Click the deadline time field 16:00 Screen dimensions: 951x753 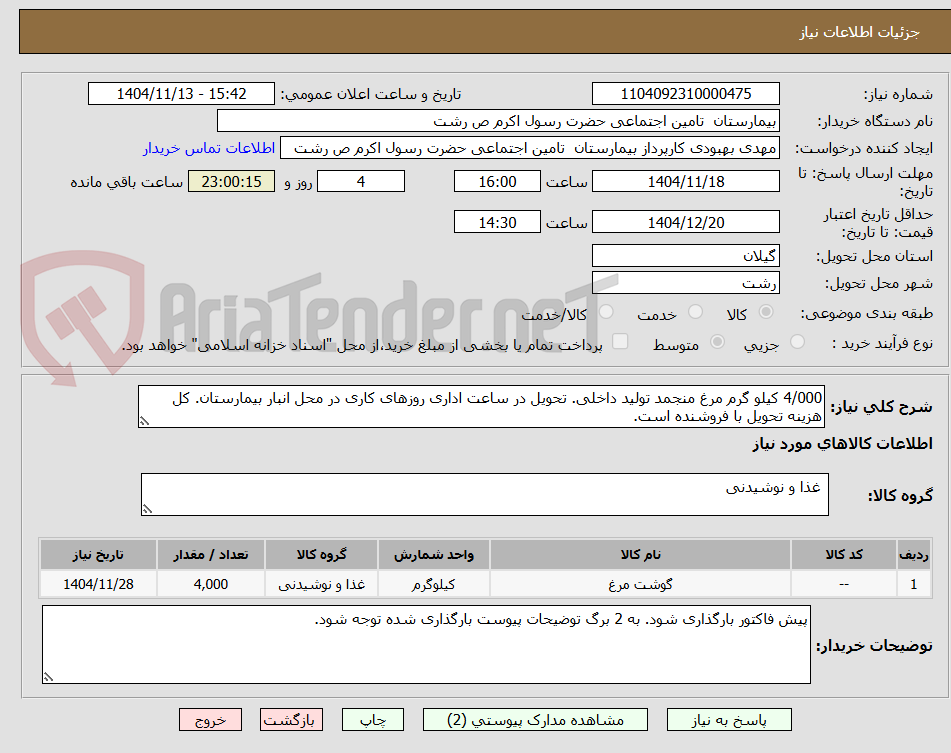pos(497,181)
